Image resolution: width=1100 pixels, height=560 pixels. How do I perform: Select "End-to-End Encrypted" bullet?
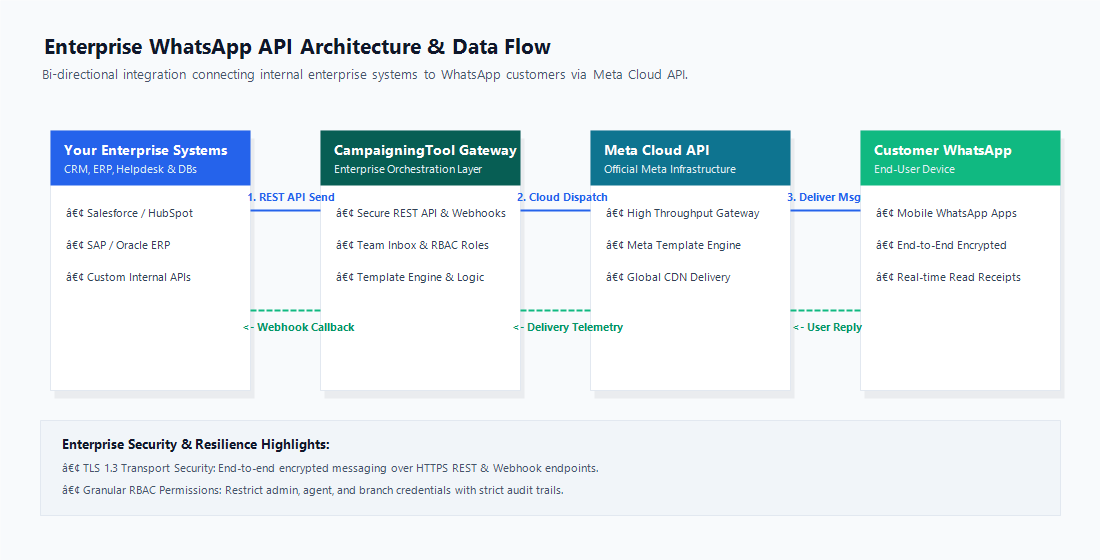(941, 245)
